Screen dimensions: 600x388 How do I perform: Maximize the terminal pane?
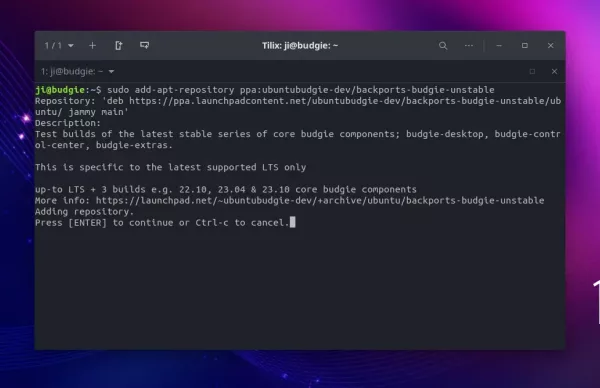point(532,72)
